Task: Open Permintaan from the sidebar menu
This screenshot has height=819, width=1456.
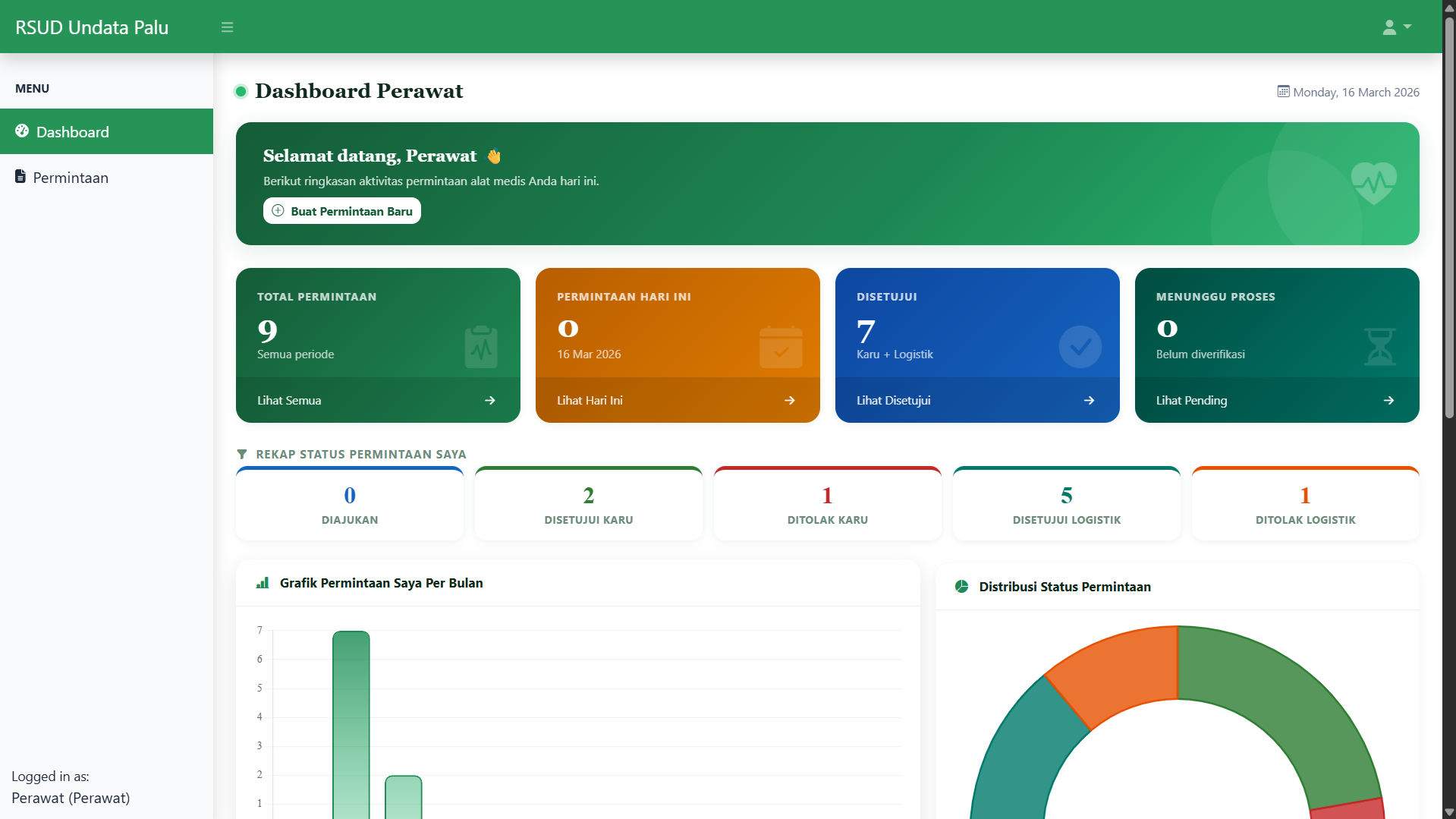Action: tap(71, 178)
